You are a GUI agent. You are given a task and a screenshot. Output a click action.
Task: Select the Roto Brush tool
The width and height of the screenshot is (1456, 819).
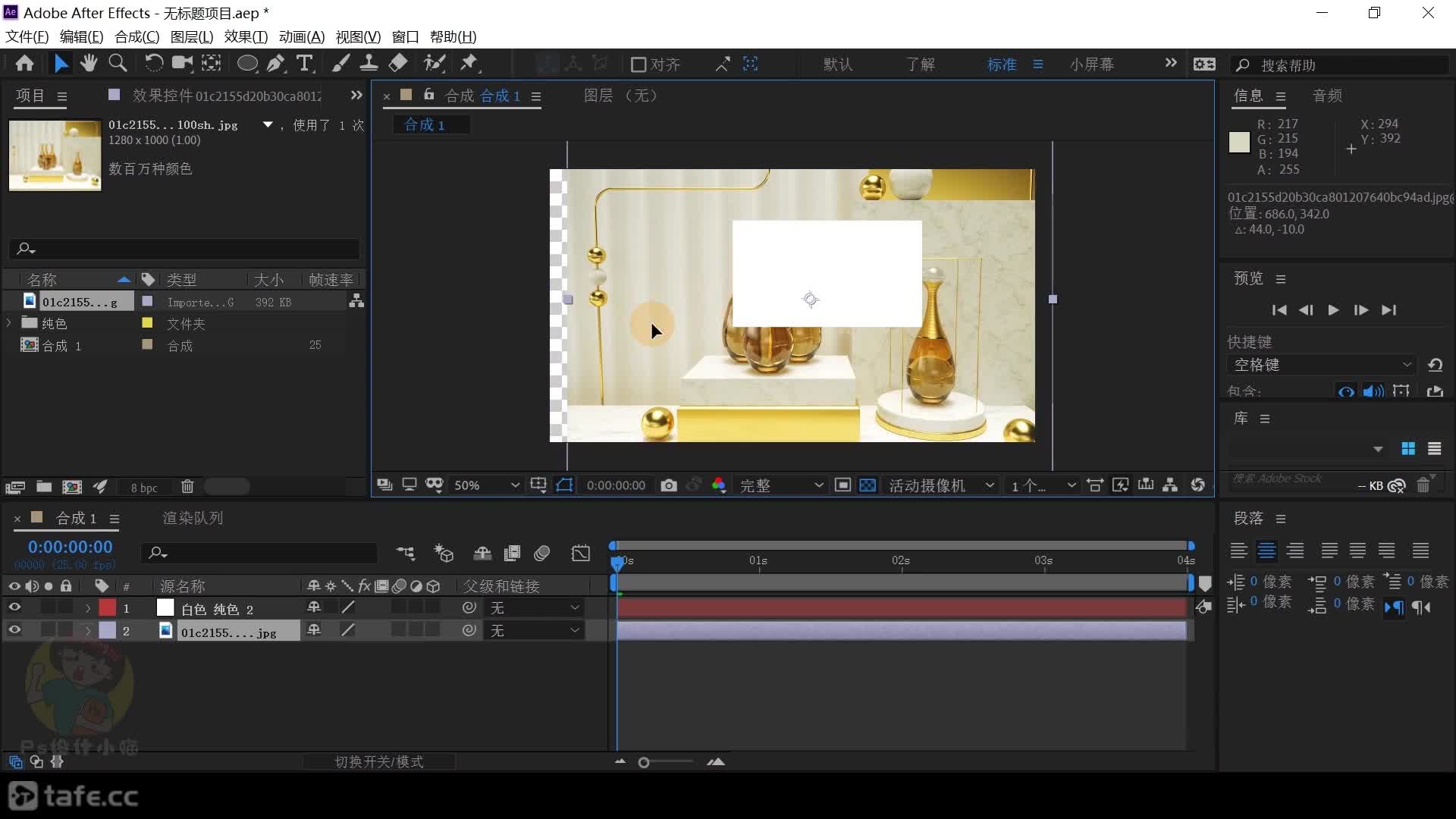click(435, 64)
